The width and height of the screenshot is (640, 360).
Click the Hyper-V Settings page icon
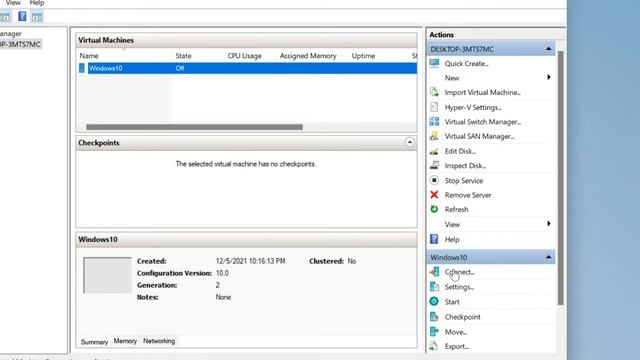point(434,107)
